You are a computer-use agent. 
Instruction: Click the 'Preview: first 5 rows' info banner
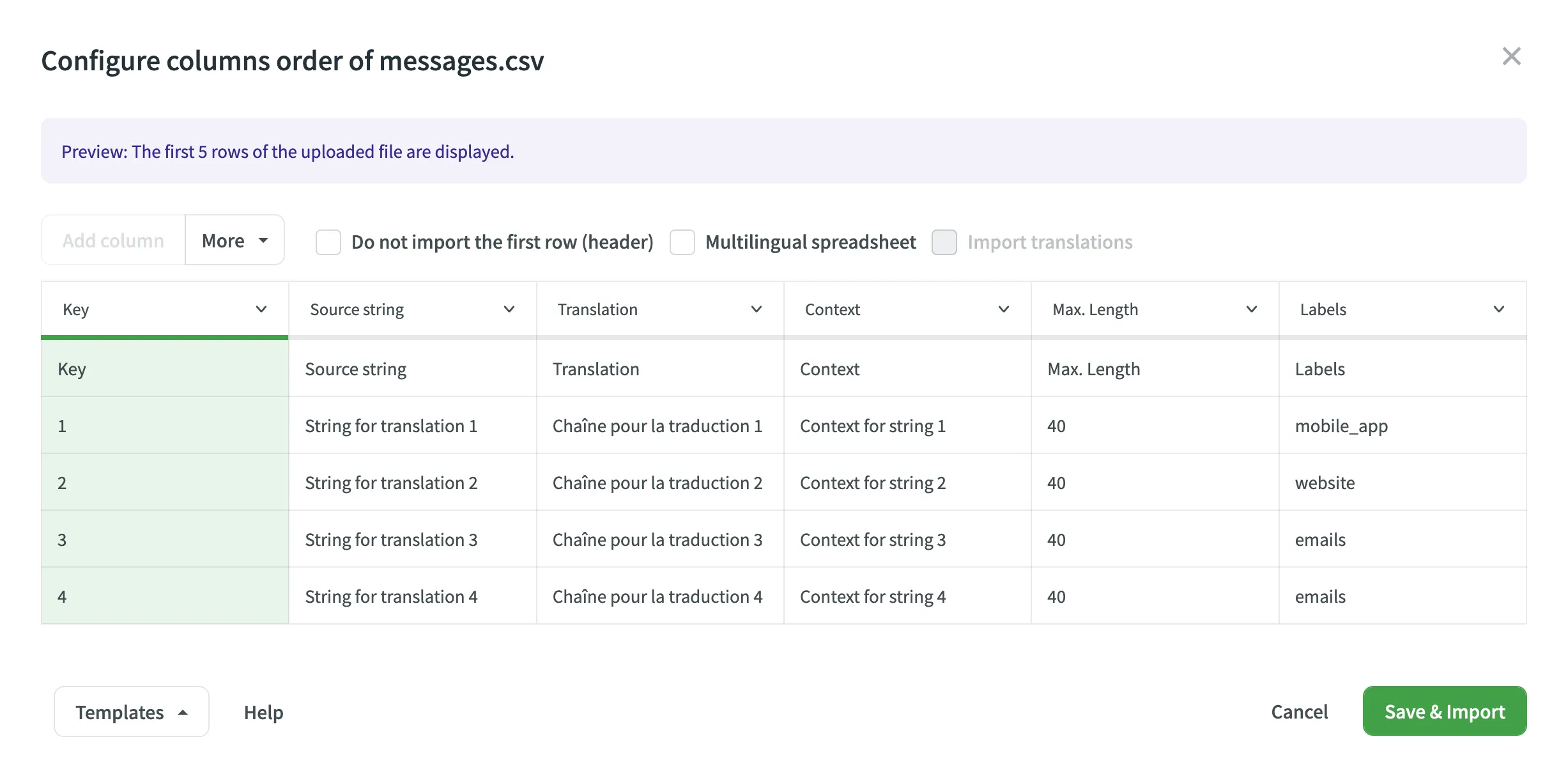[784, 151]
